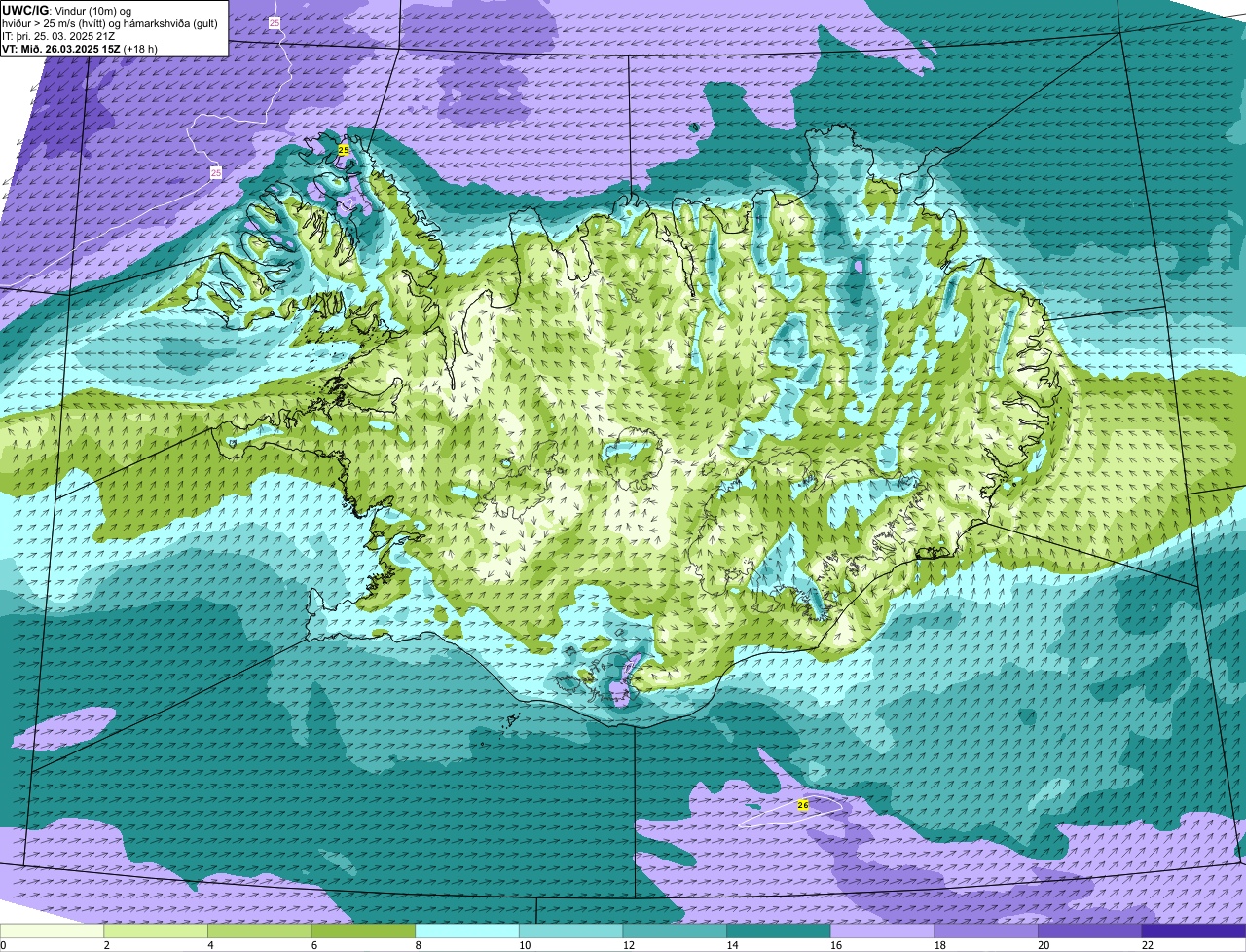The width and height of the screenshot is (1246, 952).
Task: Click the yellow 26 peak-gust marker offshore south
Action: [803, 805]
